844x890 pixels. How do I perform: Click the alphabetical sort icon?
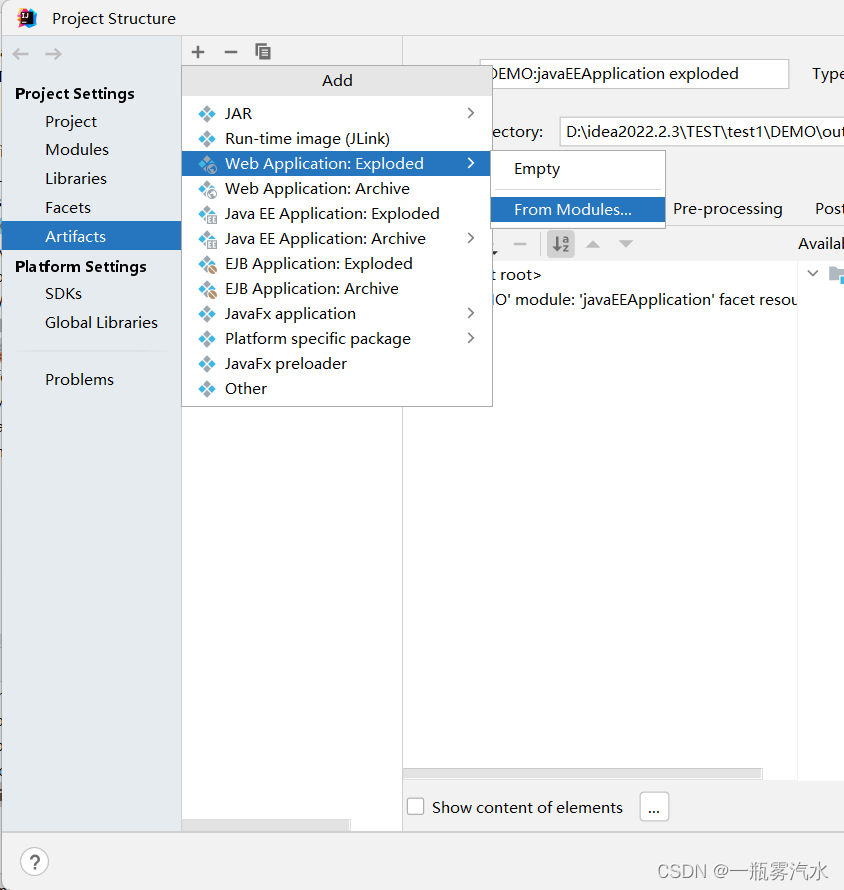(561, 244)
